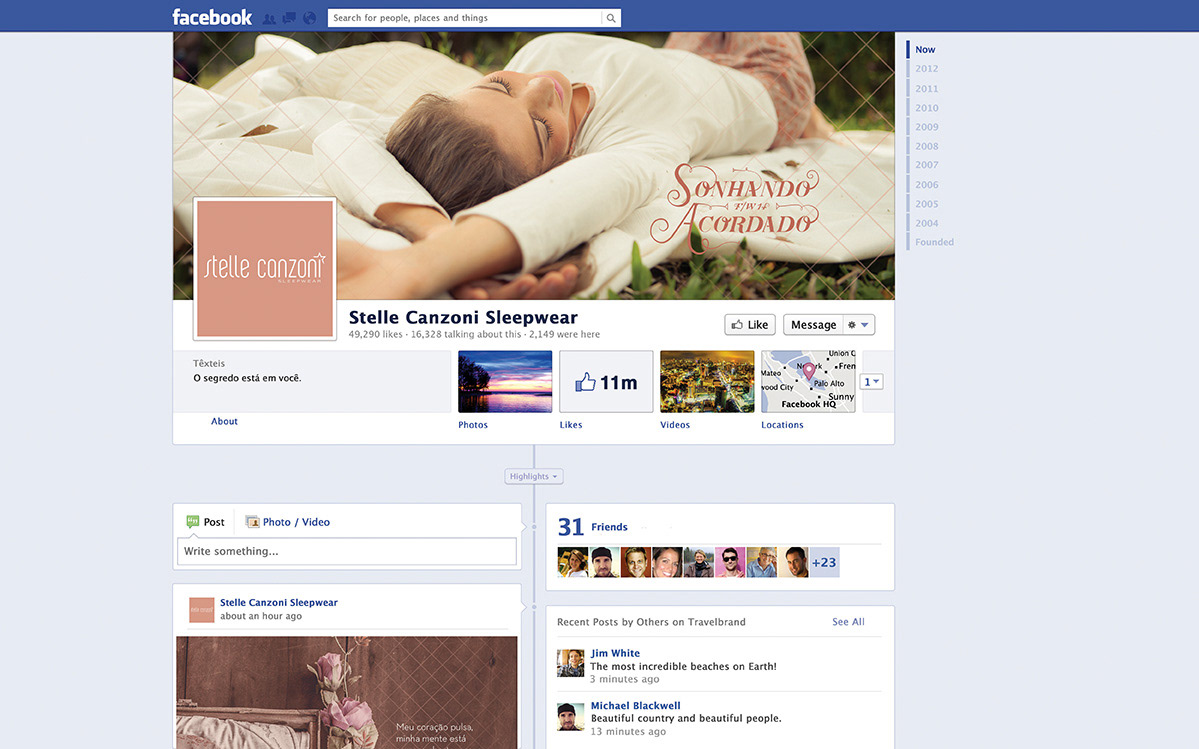Image resolution: width=1199 pixels, height=749 pixels.
Task: Open the 31 Friends link
Action: point(593,527)
